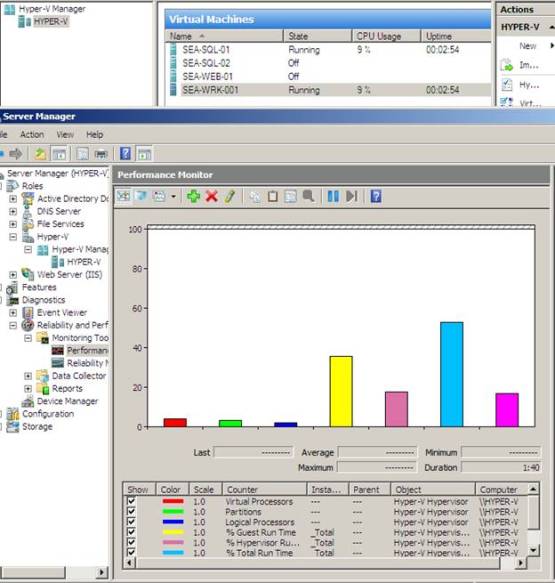Click the Copy Properties icon in Performance Monitor
The width and height of the screenshot is (555, 583).
(x=255, y=196)
